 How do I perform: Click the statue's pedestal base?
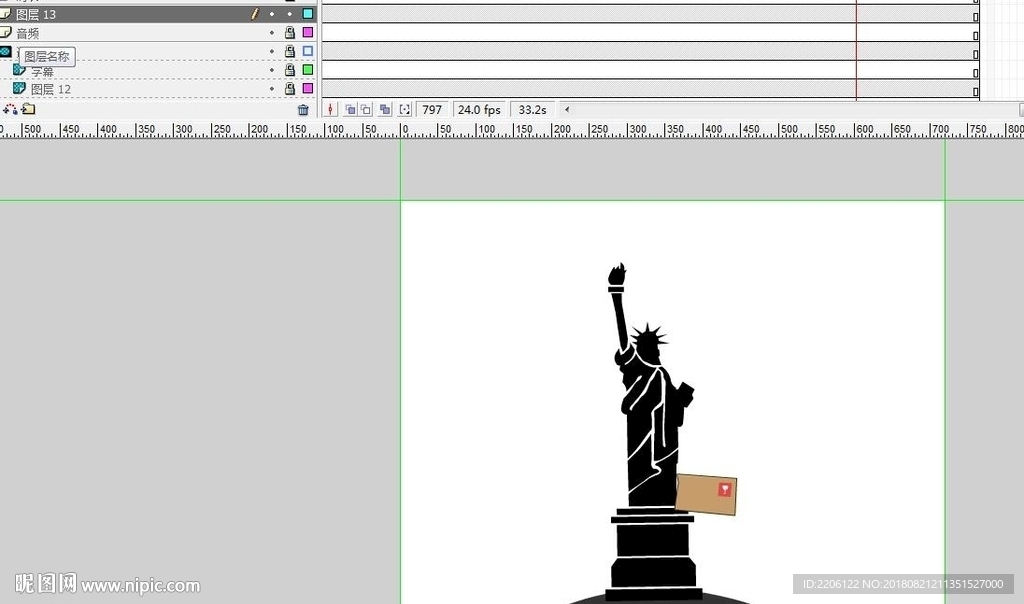[653, 554]
